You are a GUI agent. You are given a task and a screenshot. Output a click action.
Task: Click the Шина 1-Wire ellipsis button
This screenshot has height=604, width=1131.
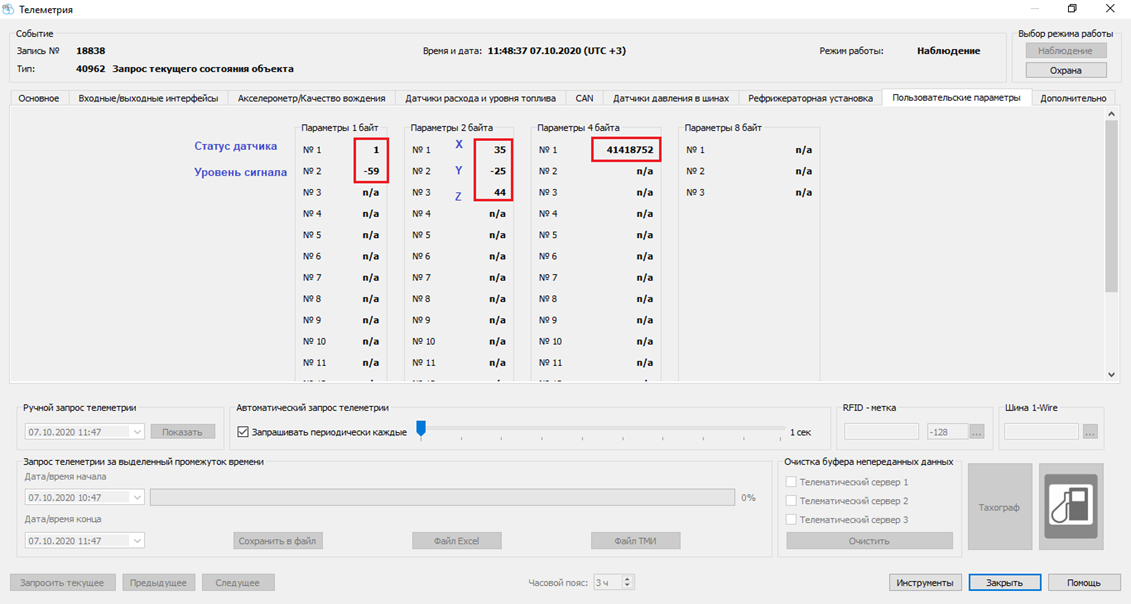point(1090,432)
